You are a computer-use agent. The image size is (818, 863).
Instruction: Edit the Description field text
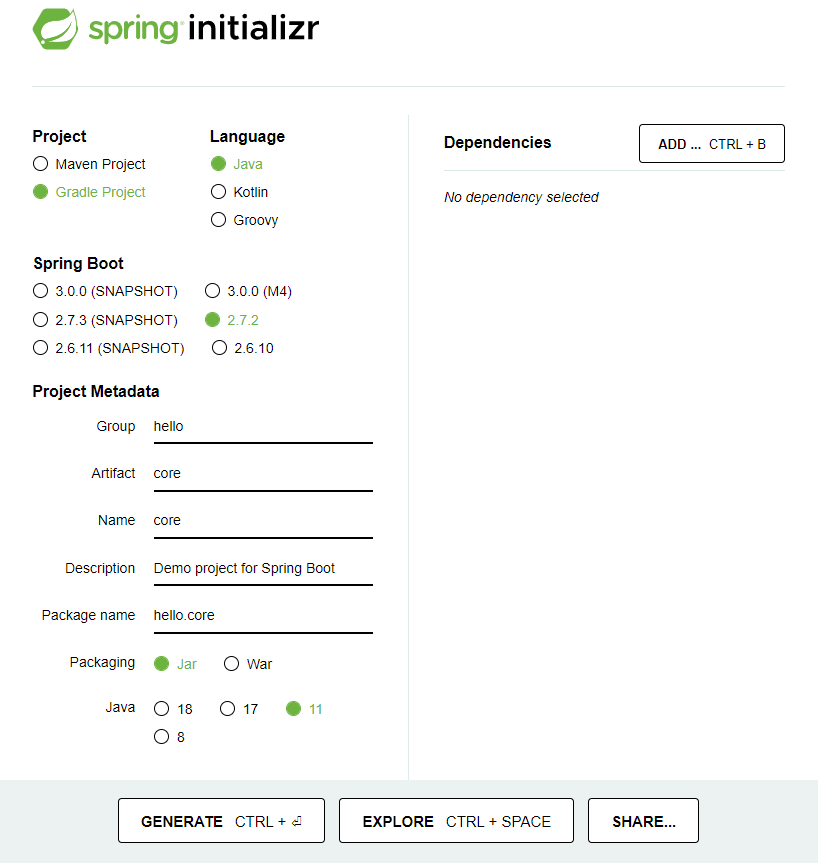(x=263, y=569)
